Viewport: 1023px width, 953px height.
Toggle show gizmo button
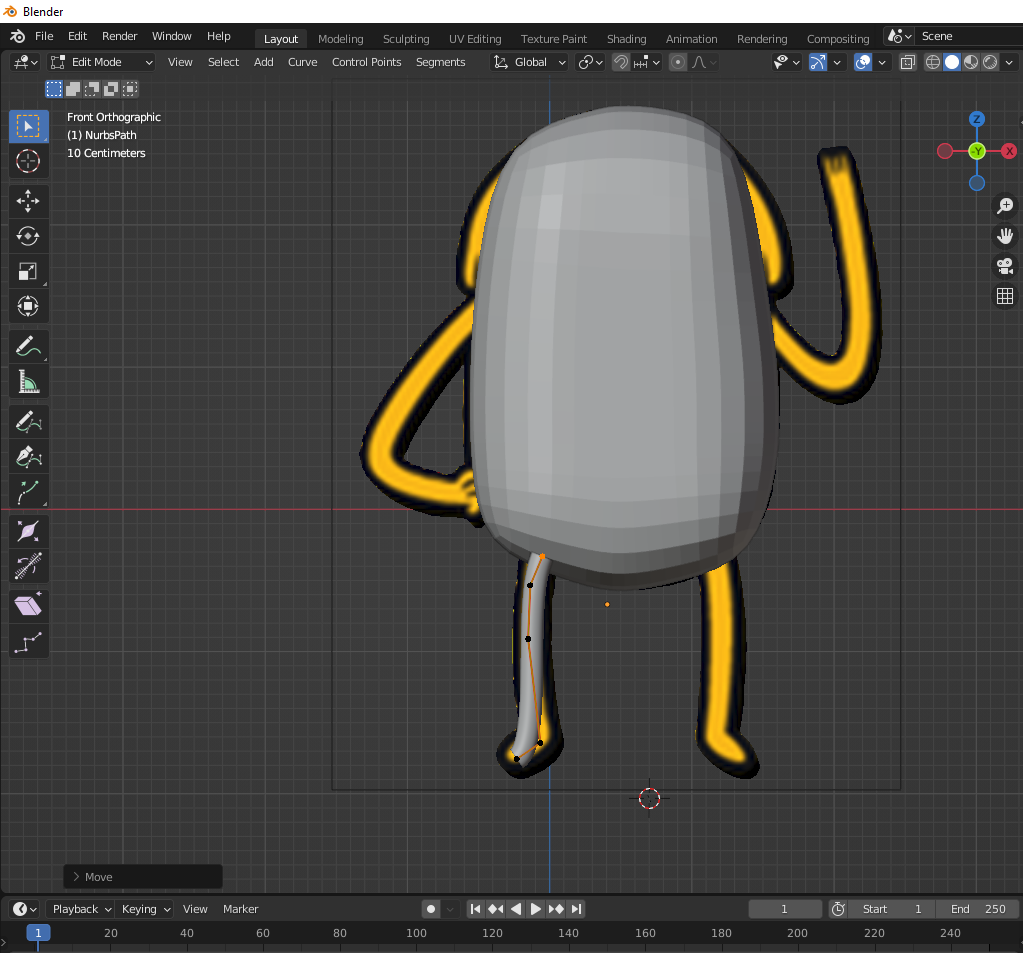pos(817,62)
